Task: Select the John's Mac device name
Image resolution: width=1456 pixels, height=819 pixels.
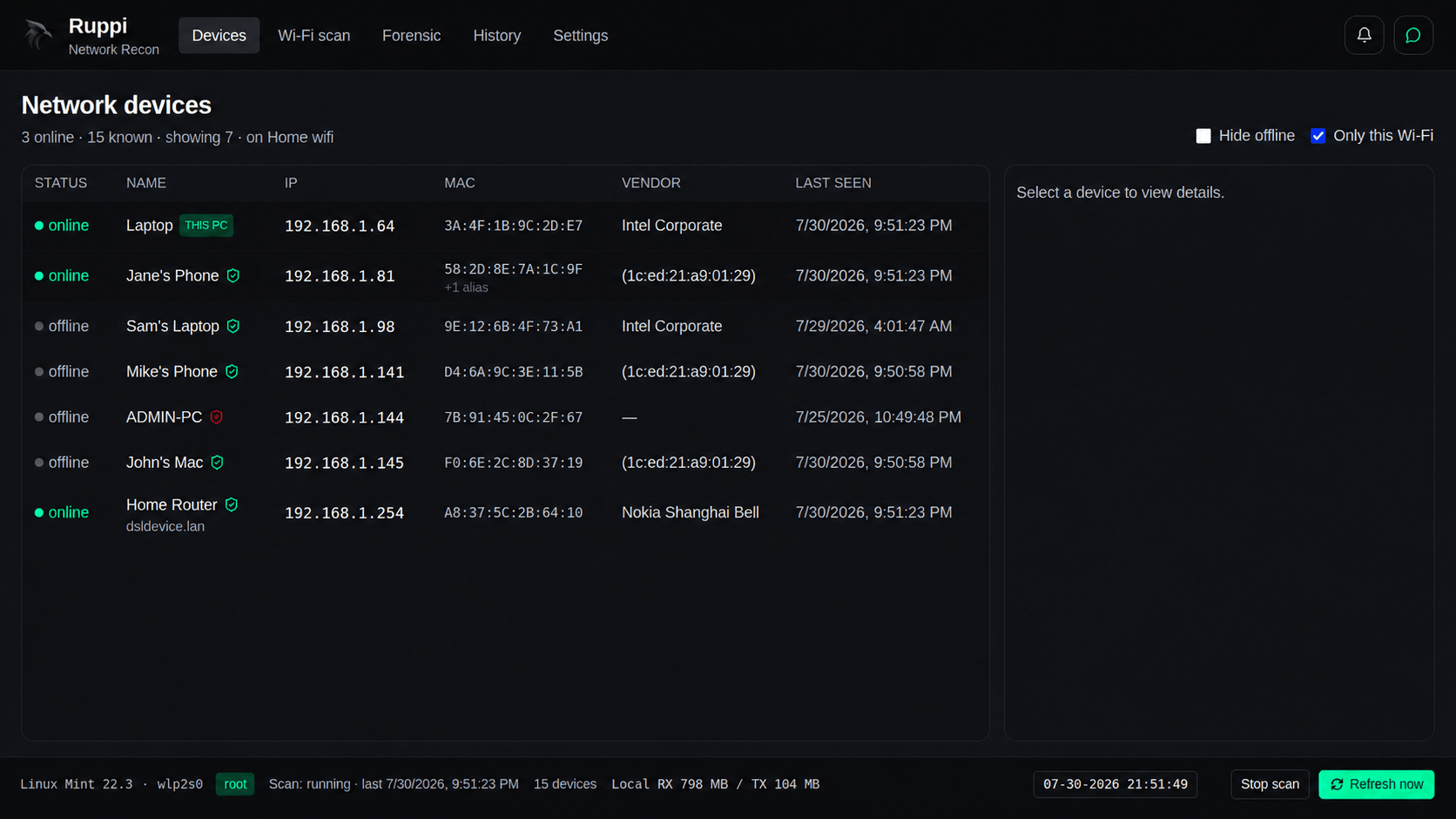Action: point(165,463)
